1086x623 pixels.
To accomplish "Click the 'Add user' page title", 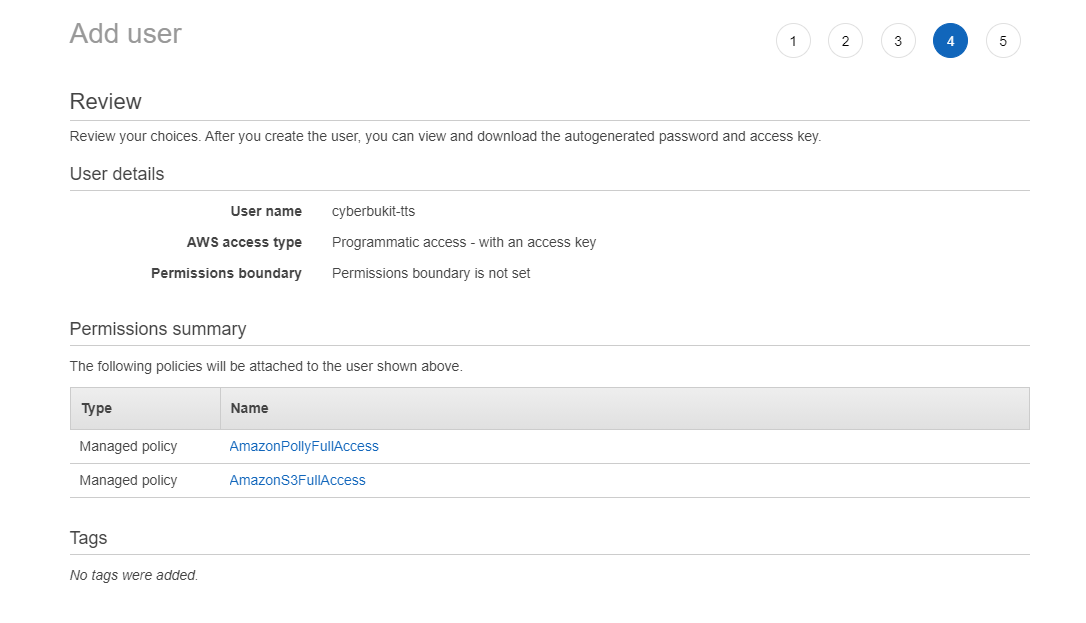I will 125,33.
